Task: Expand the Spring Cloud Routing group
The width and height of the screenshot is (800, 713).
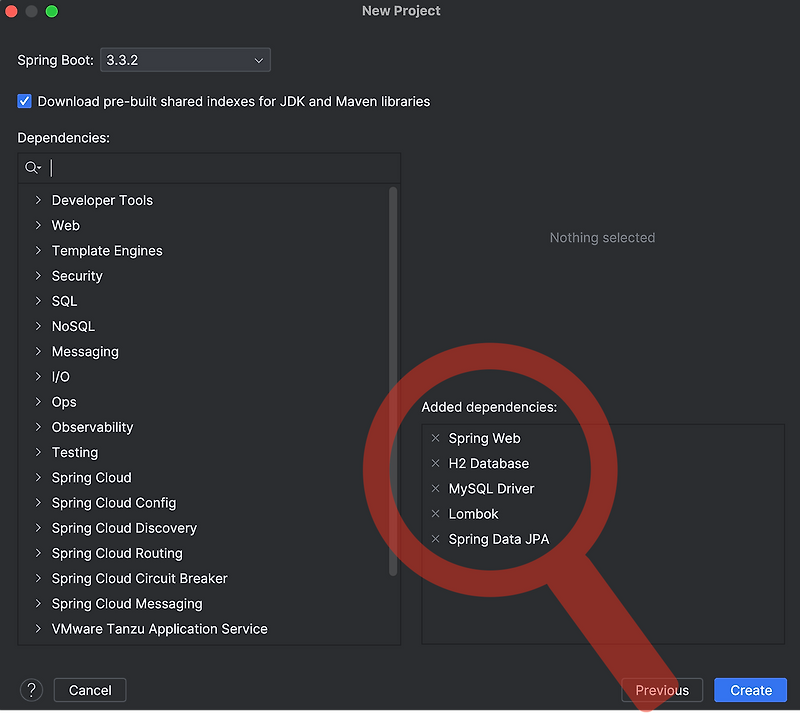Action: pyautogui.click(x=38, y=553)
